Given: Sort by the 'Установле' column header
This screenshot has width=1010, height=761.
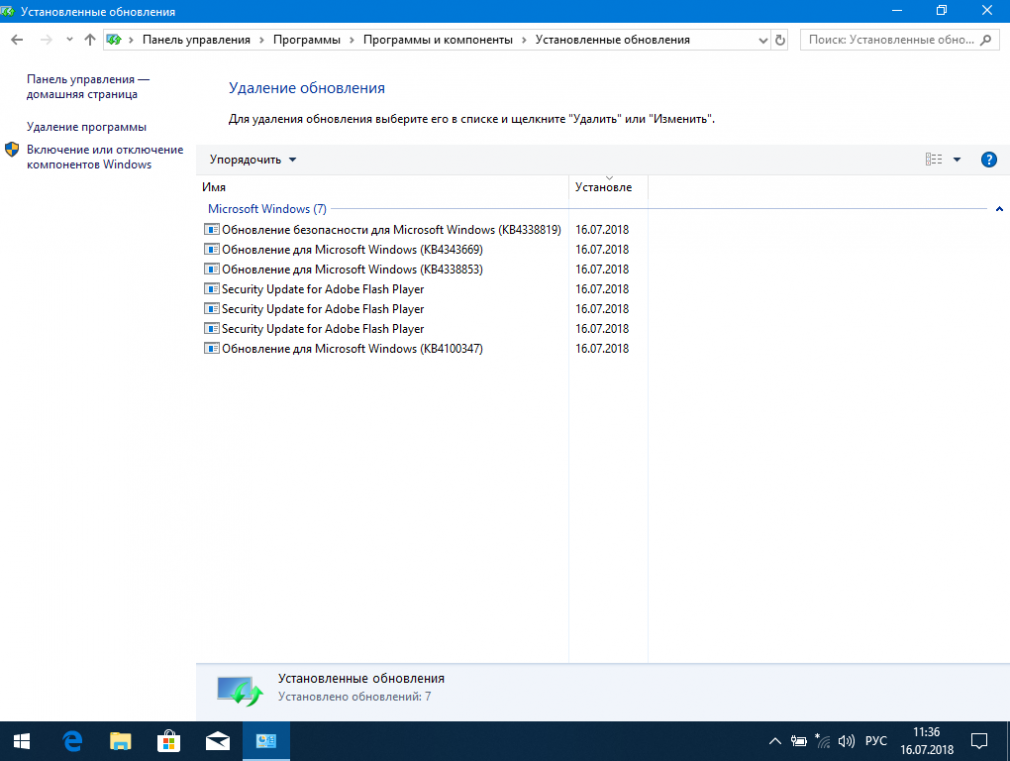Looking at the screenshot, I should (608, 187).
